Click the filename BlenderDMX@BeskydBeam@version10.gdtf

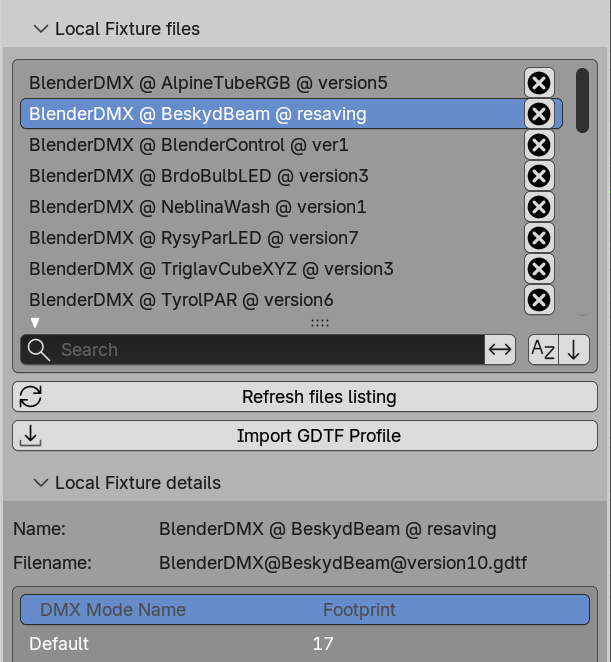coord(343,563)
